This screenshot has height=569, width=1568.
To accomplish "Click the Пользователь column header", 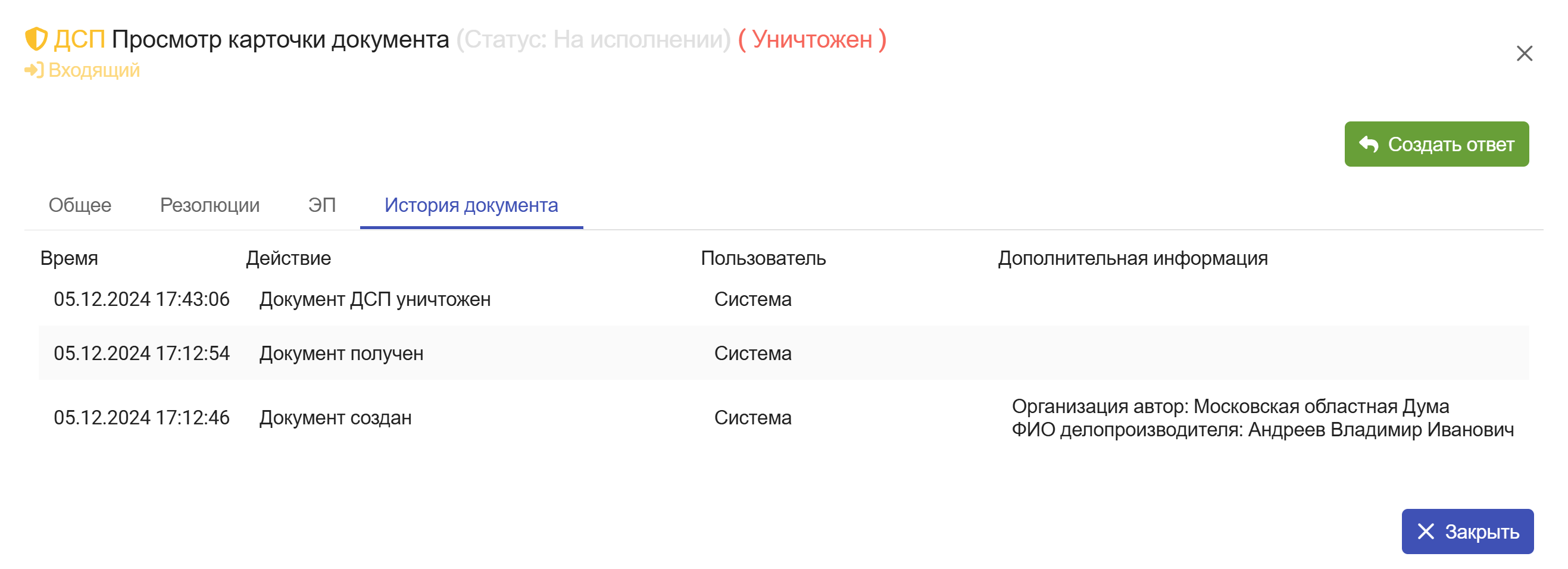I will click(763, 258).
